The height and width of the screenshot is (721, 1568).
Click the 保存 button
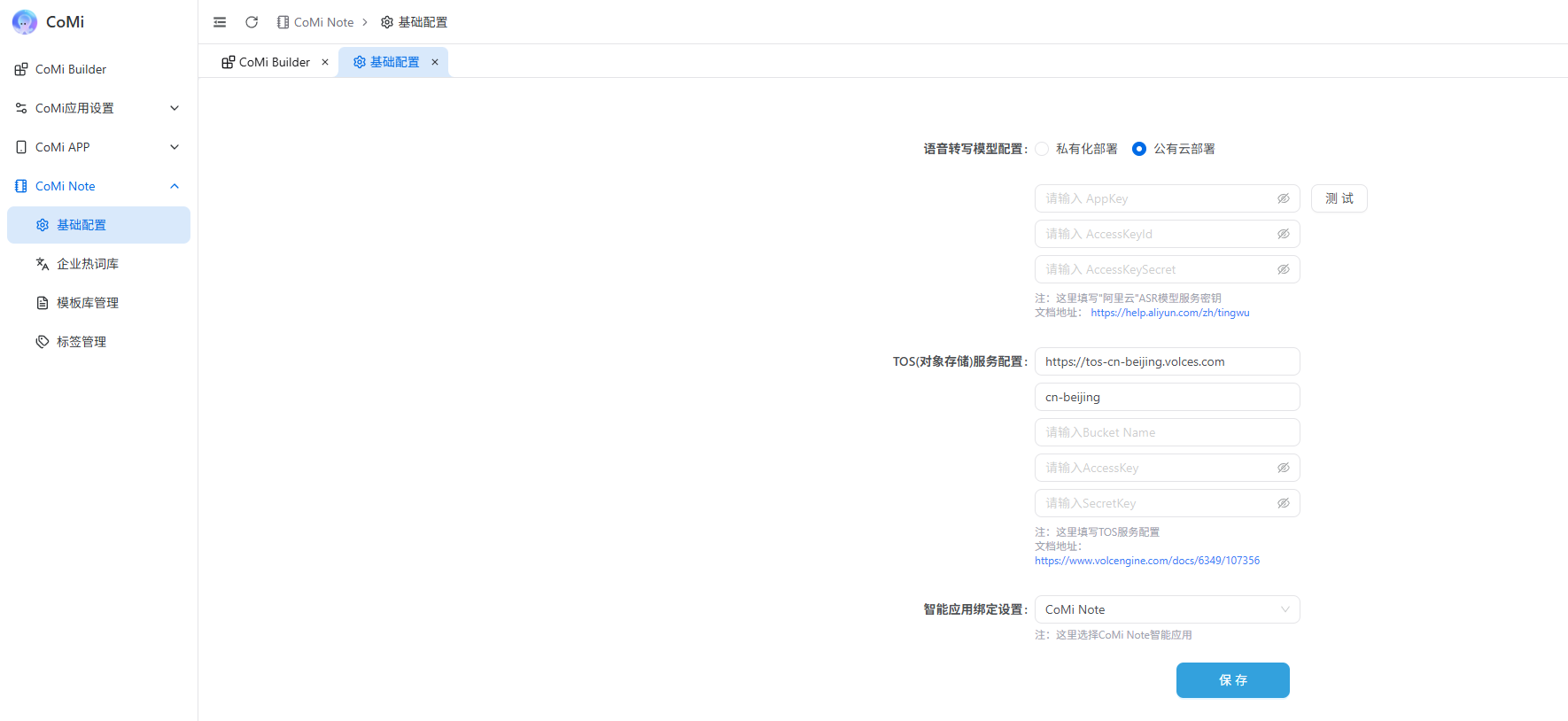point(1232,680)
